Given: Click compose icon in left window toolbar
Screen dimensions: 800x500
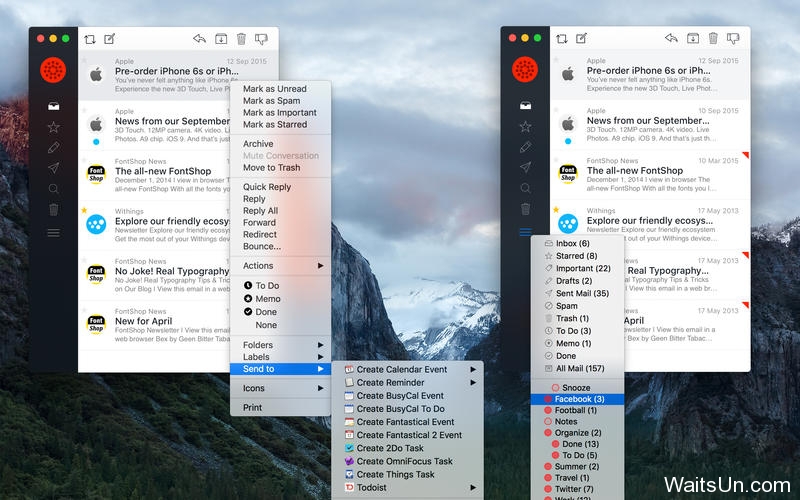Looking at the screenshot, I should tap(110, 39).
